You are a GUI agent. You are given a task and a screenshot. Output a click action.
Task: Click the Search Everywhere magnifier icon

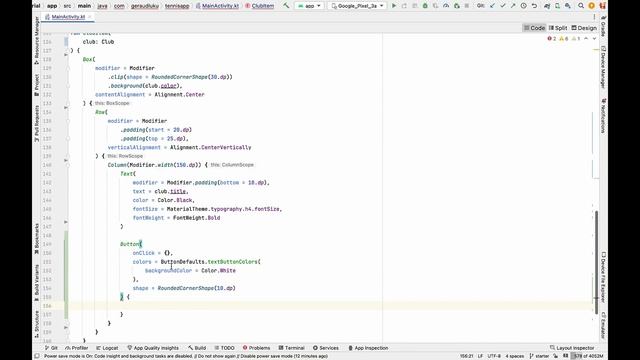[x=581, y=6]
